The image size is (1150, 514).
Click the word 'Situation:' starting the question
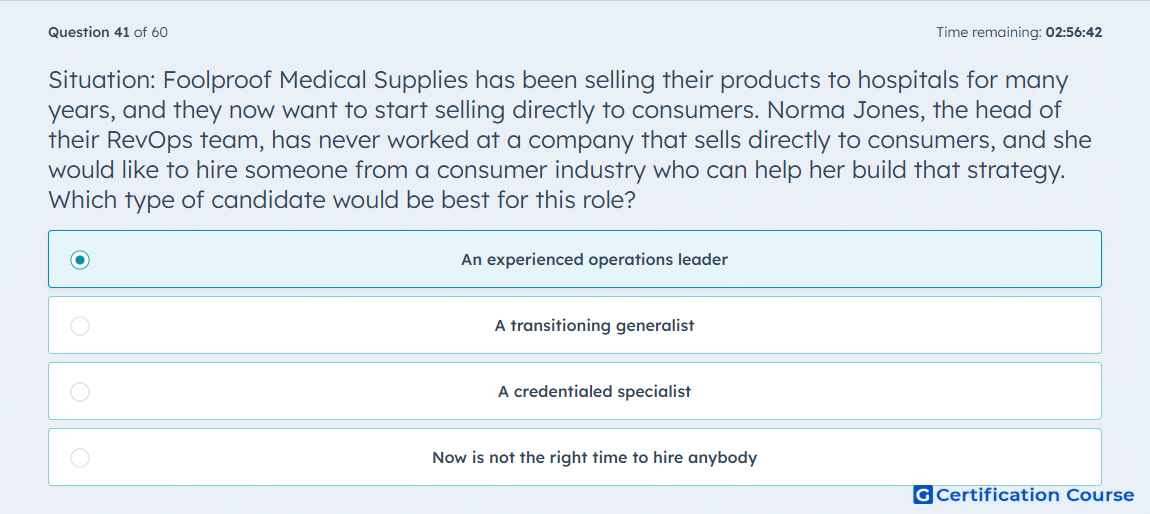coord(103,81)
